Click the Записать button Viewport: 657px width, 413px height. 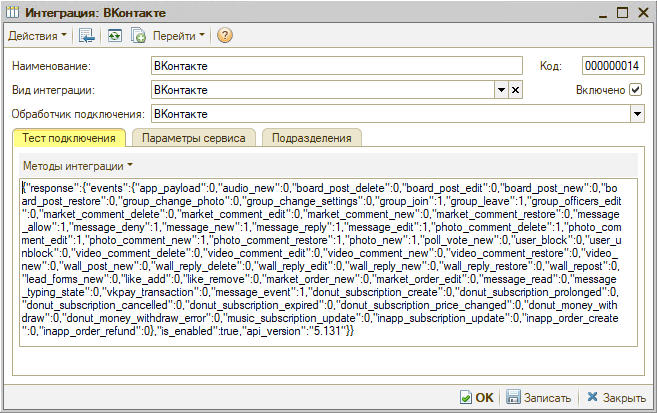[x=539, y=398]
